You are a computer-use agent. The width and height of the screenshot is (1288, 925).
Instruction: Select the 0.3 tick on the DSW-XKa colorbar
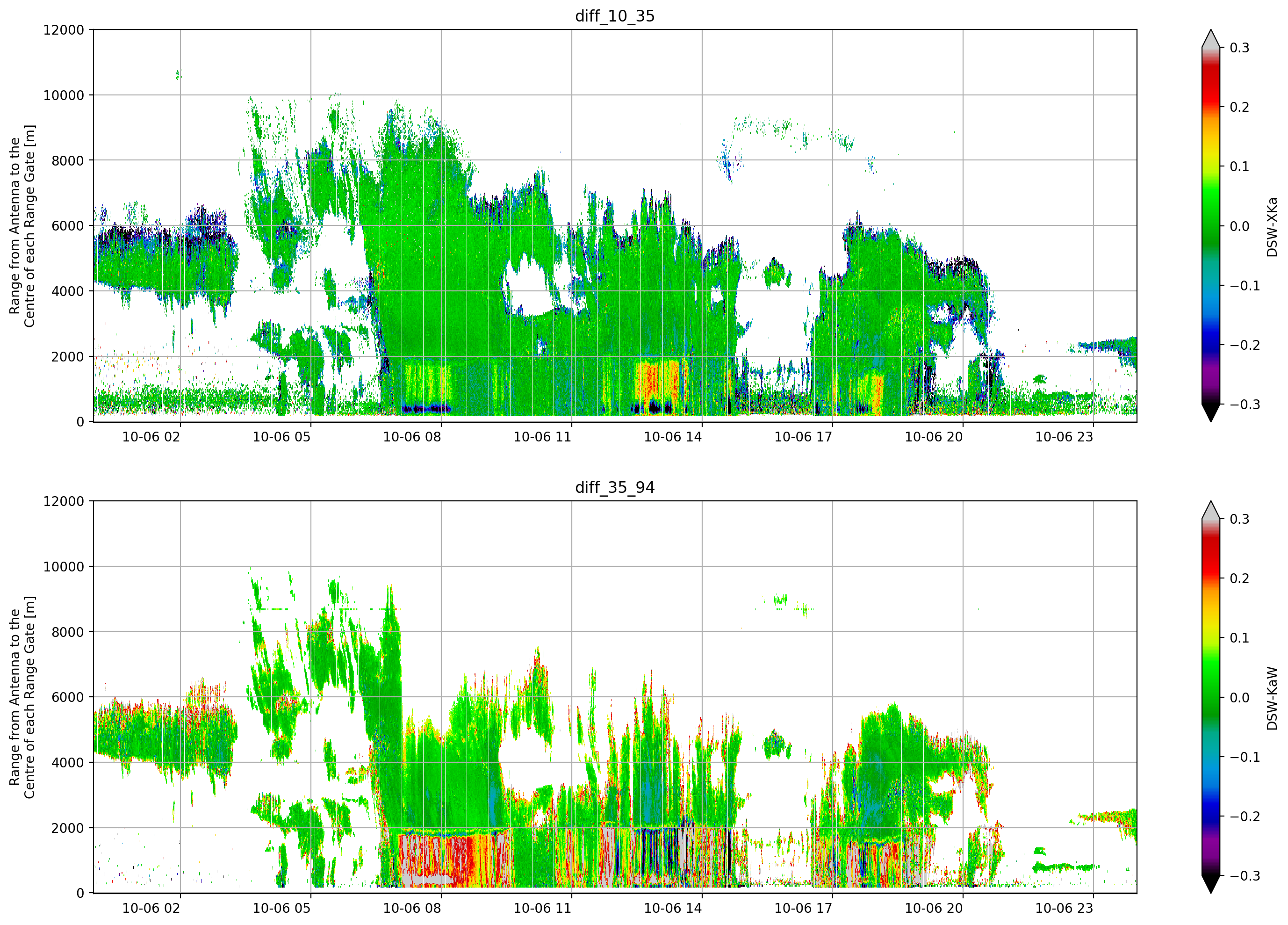pyautogui.click(x=1239, y=48)
